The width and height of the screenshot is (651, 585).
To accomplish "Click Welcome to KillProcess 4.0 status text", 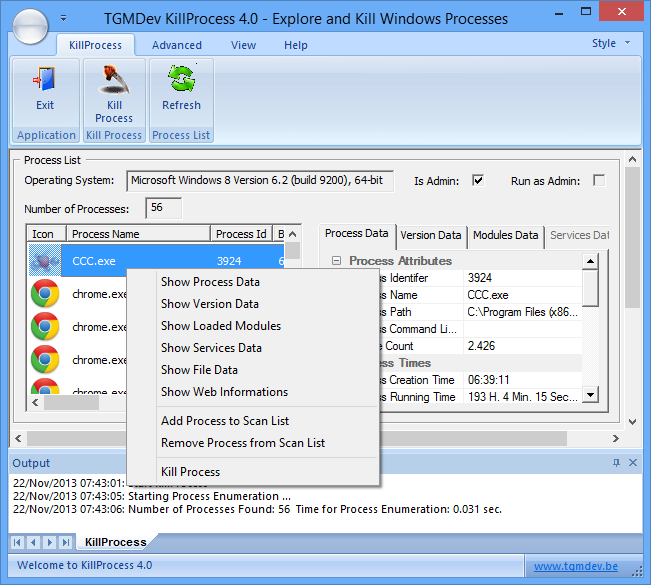I will coord(85,565).
